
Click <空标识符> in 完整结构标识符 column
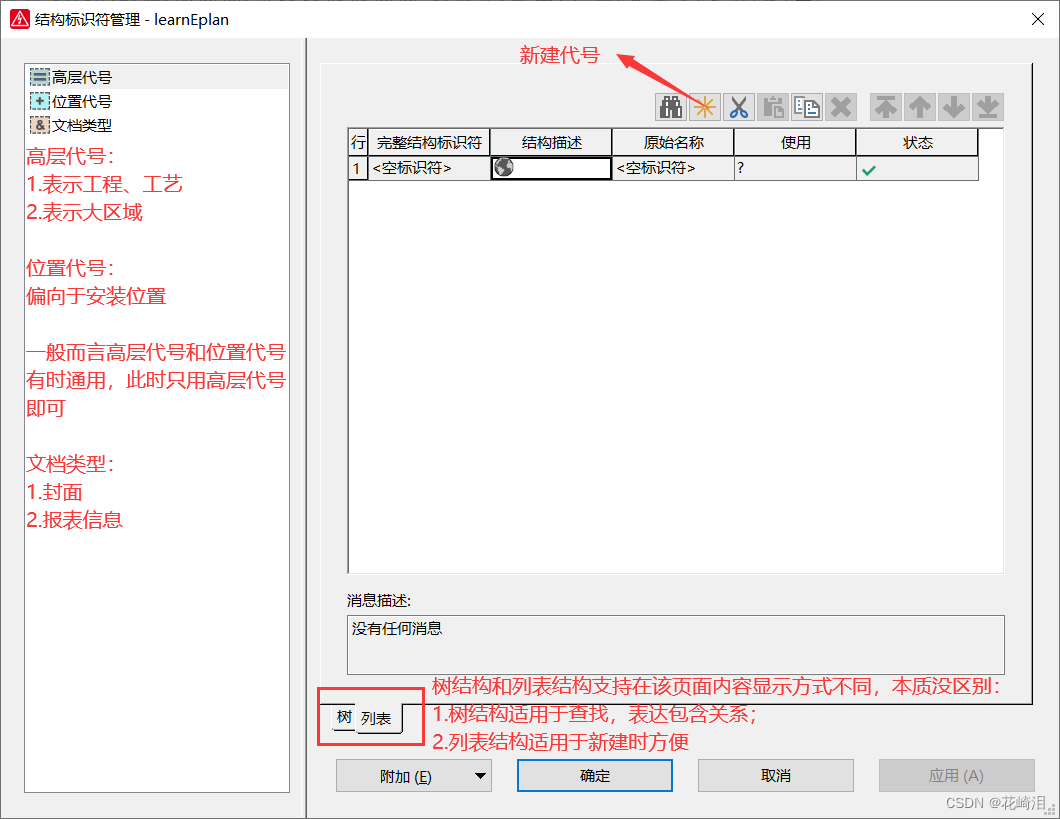pos(429,168)
